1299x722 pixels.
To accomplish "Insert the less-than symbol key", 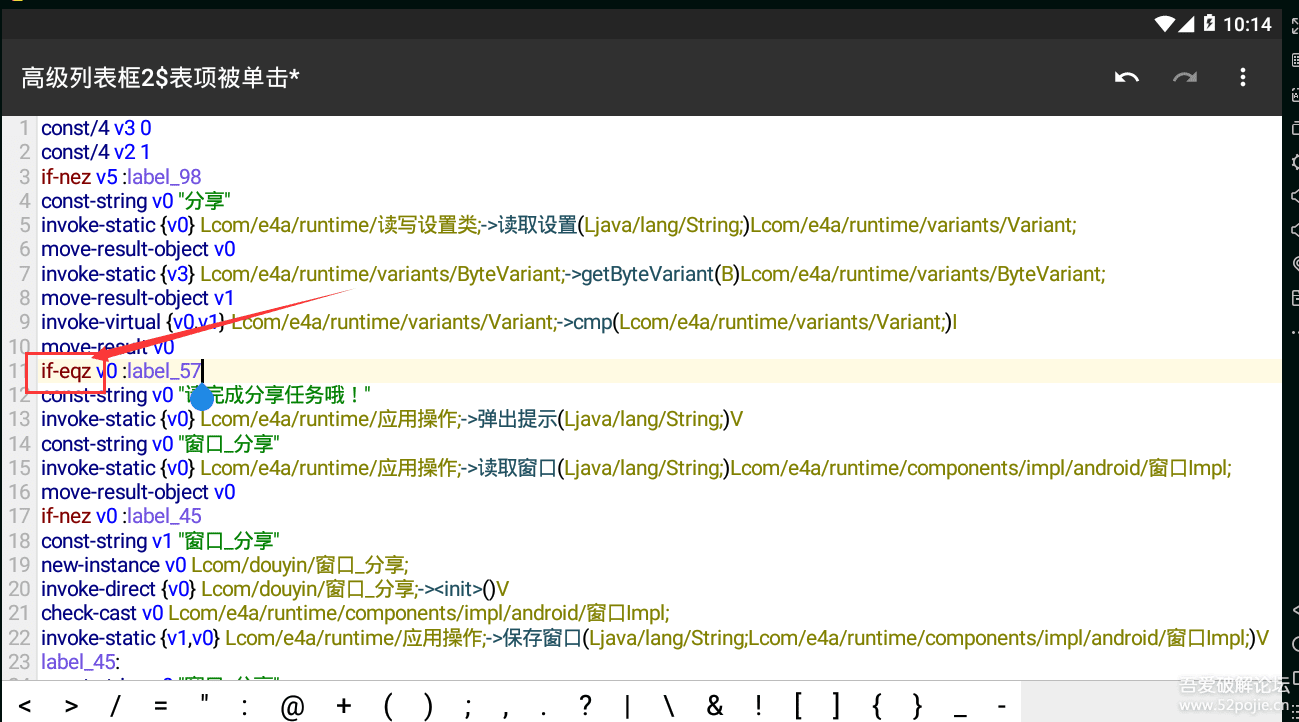I will pos(25,707).
